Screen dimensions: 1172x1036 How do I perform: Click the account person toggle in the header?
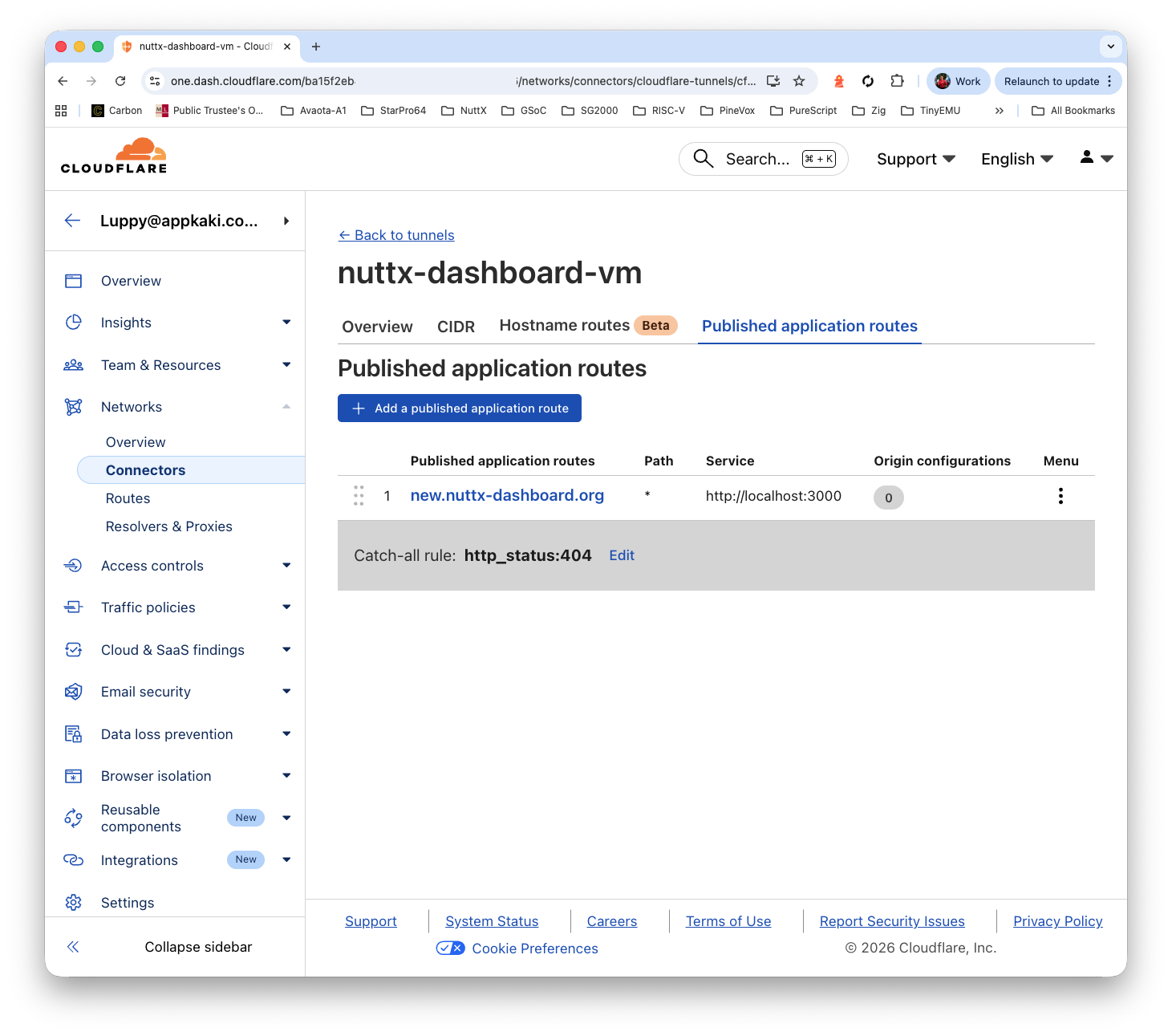(x=1096, y=158)
